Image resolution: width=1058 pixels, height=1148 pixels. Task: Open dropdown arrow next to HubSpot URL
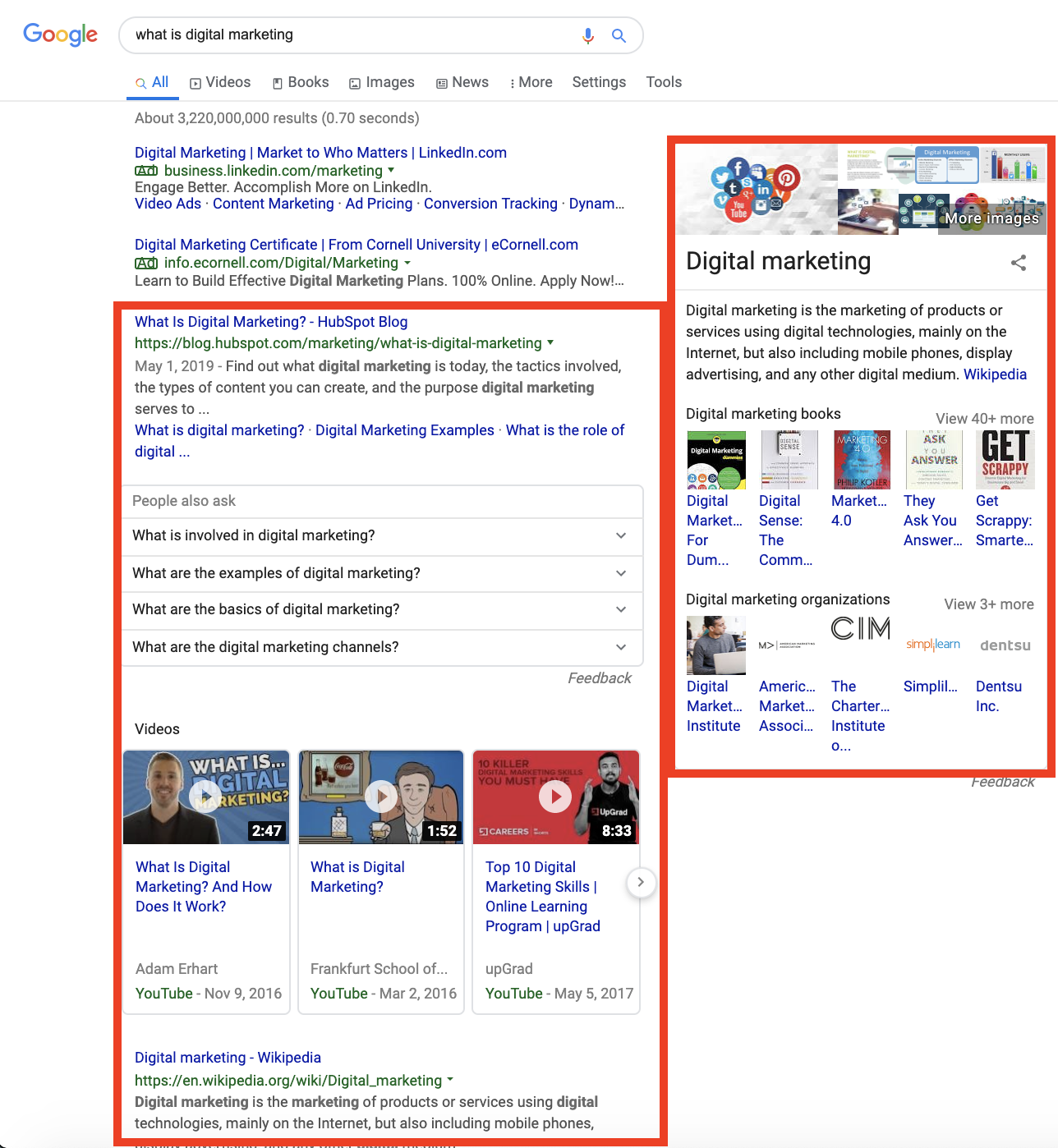(x=550, y=342)
